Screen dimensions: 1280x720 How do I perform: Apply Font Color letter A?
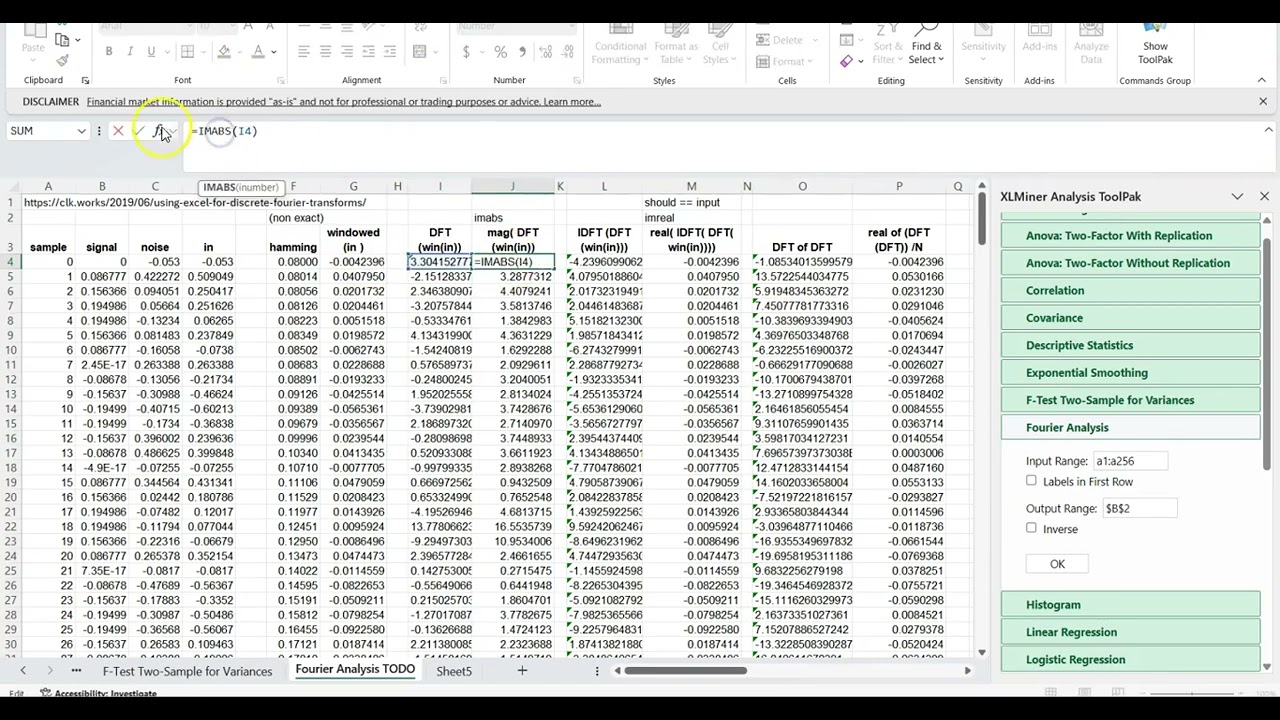pos(258,52)
